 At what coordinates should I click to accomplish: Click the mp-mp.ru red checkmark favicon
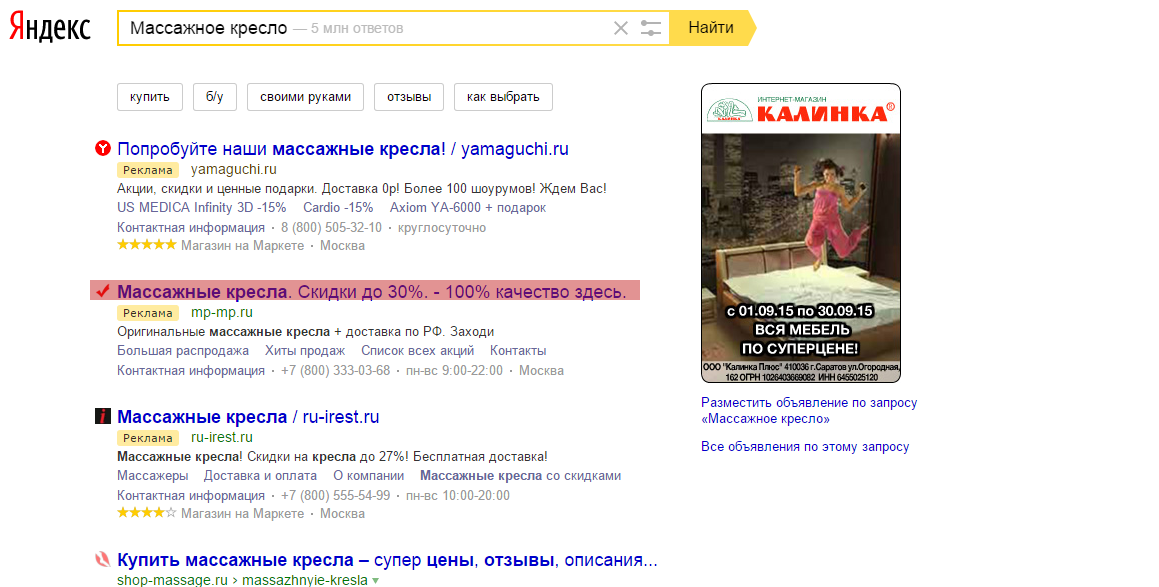coord(102,291)
